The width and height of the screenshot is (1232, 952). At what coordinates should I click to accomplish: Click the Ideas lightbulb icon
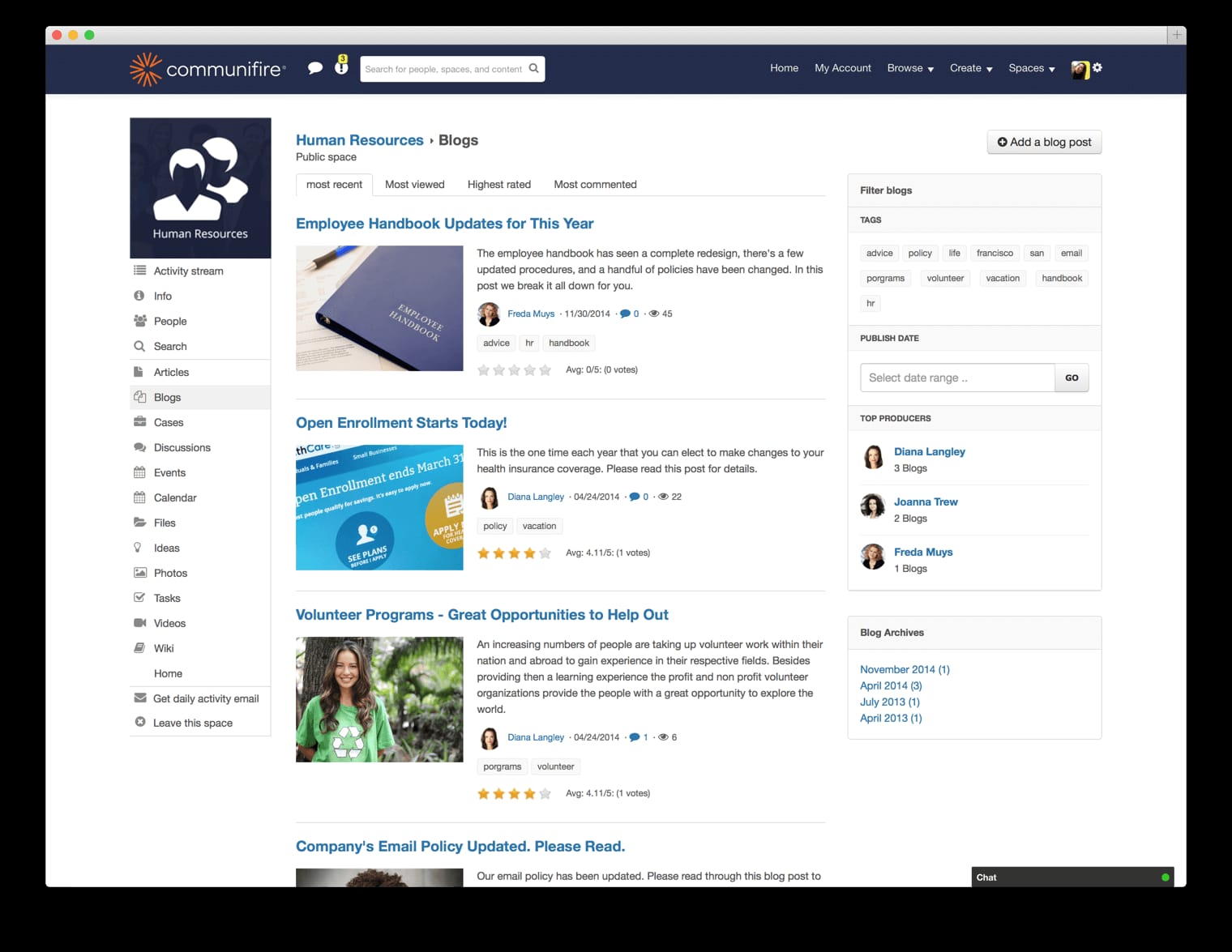click(139, 548)
